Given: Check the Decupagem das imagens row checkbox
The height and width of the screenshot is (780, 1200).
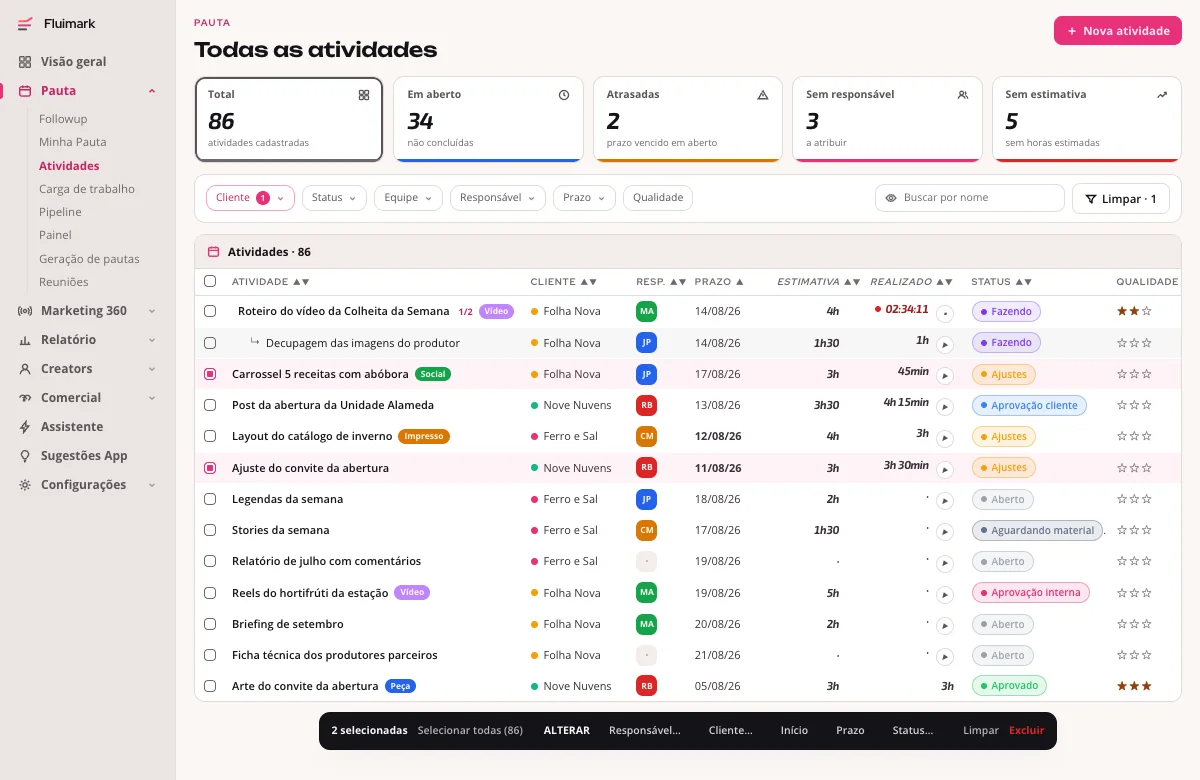Looking at the screenshot, I should click(210, 343).
